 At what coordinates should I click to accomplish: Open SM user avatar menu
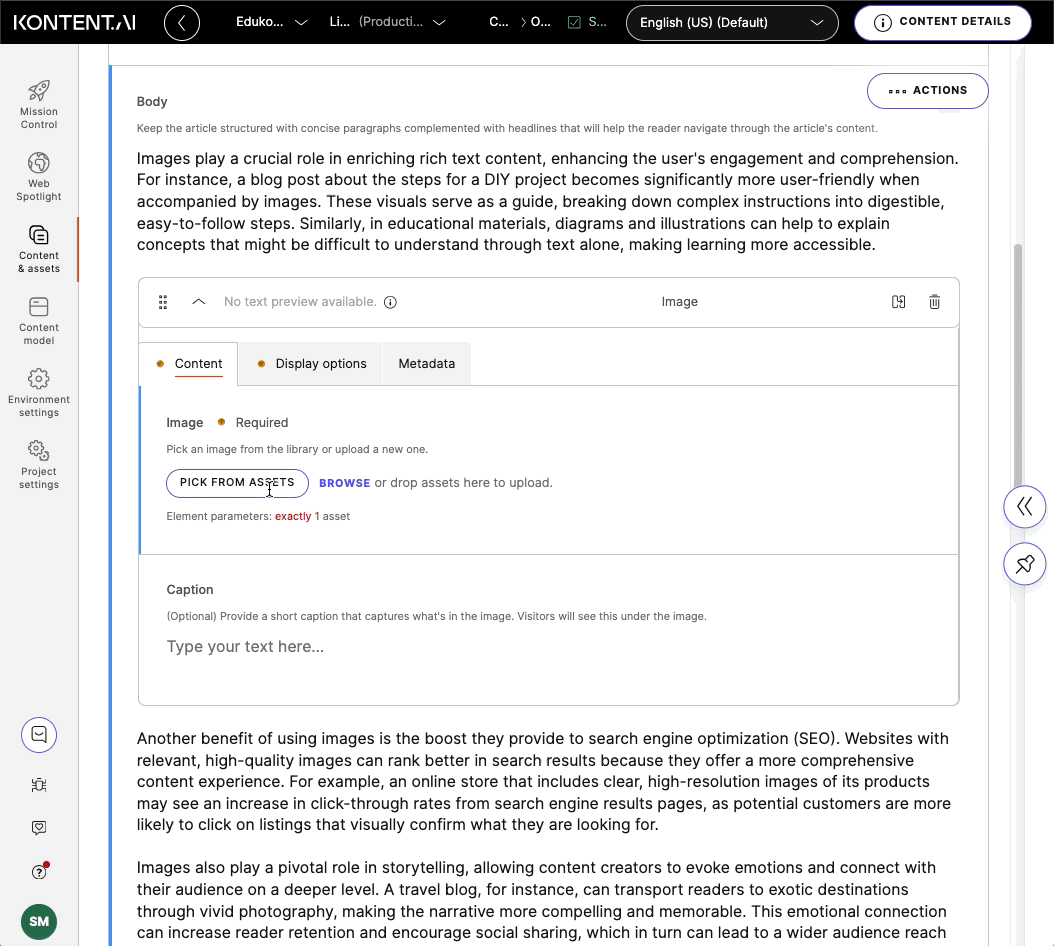click(39, 921)
